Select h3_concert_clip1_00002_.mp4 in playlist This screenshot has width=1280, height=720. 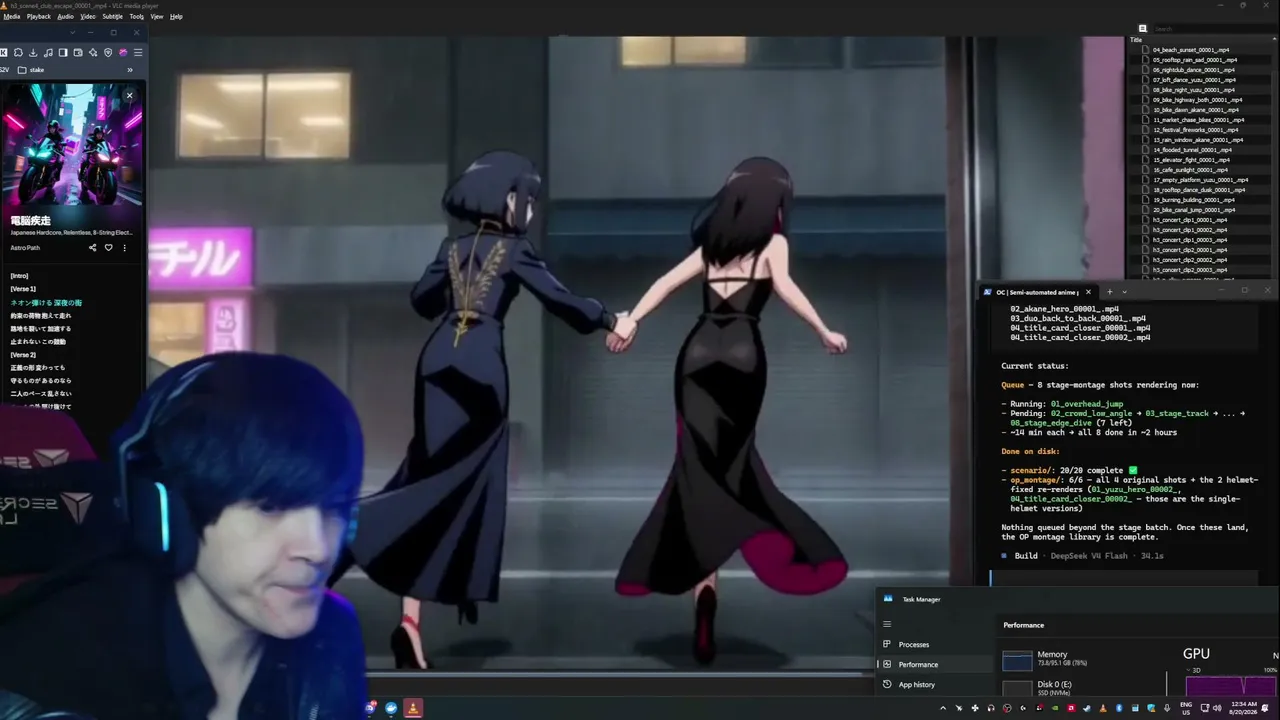[1190, 230]
